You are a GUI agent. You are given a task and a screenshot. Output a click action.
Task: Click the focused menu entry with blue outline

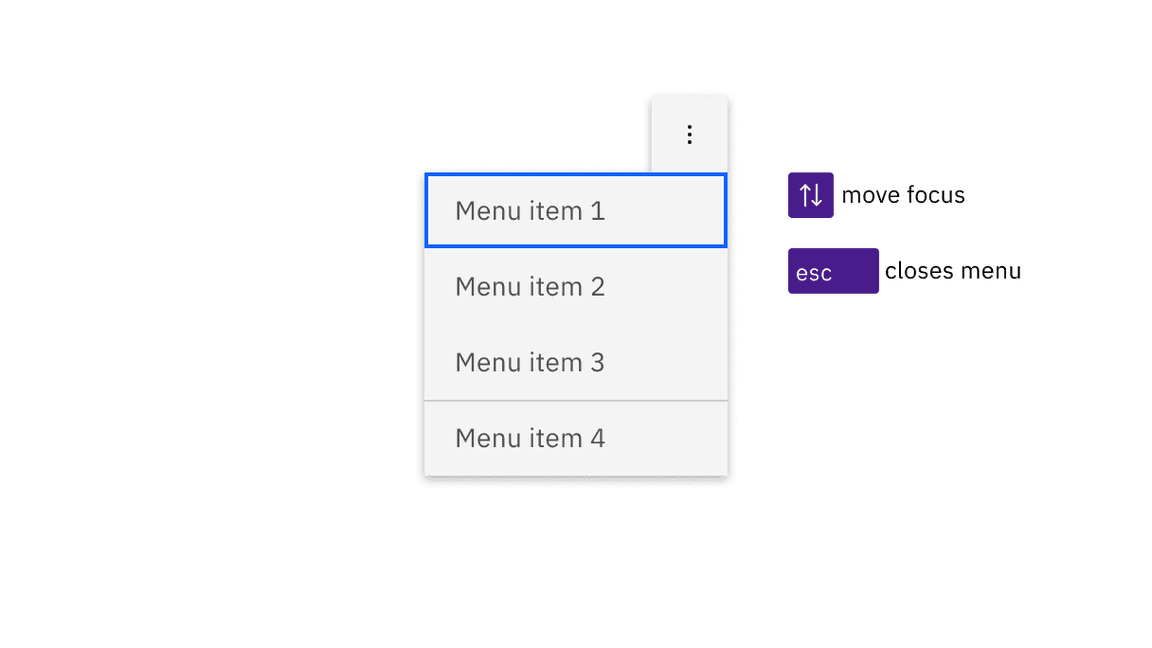pyautogui.click(x=575, y=210)
